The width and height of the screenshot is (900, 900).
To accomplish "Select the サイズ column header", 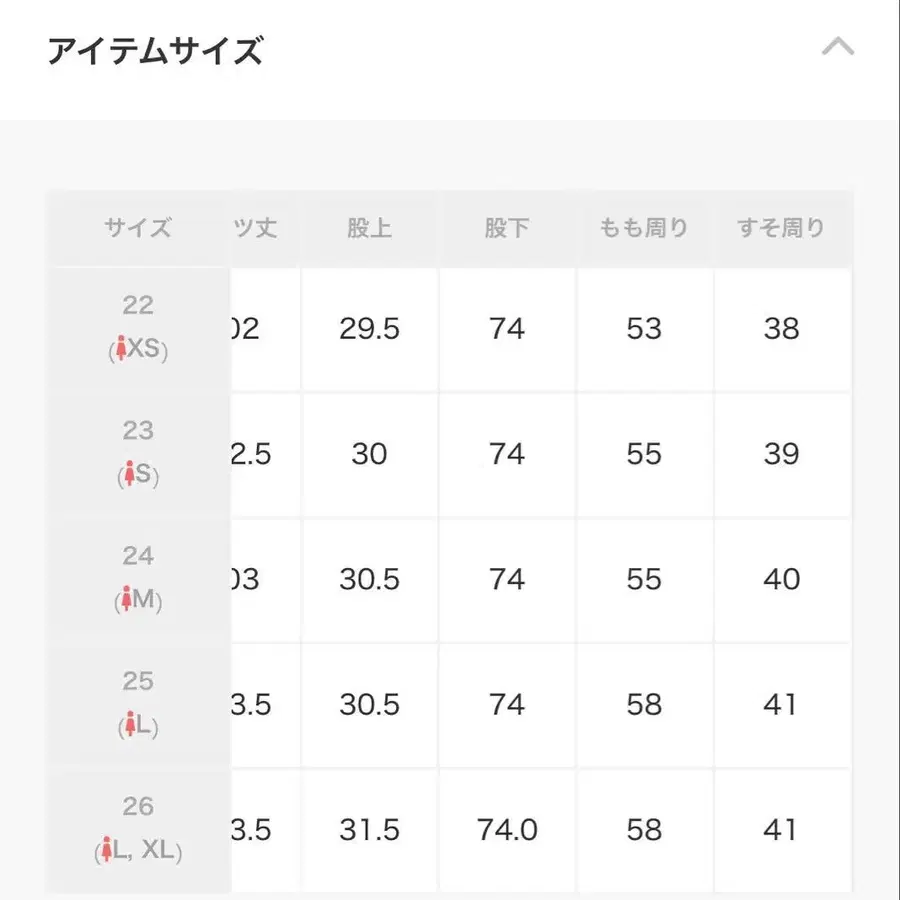I will (x=138, y=228).
